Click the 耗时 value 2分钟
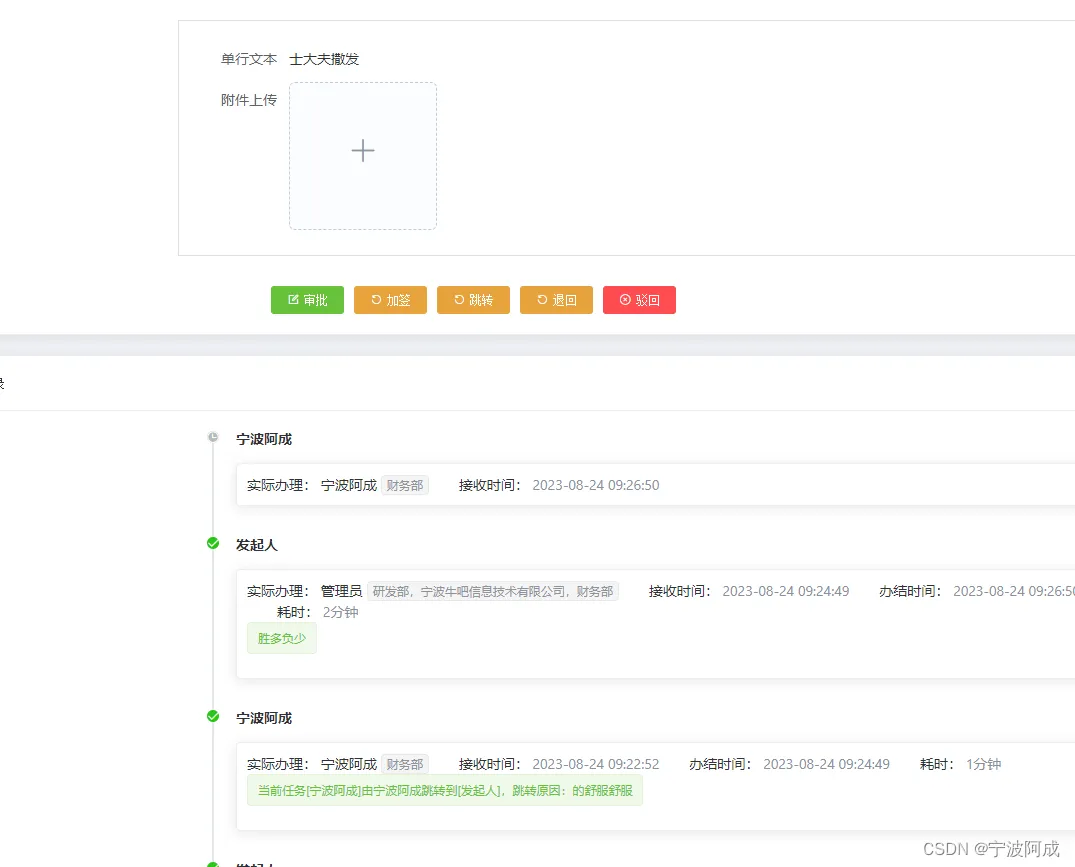The height and width of the screenshot is (867, 1075). tap(341, 612)
